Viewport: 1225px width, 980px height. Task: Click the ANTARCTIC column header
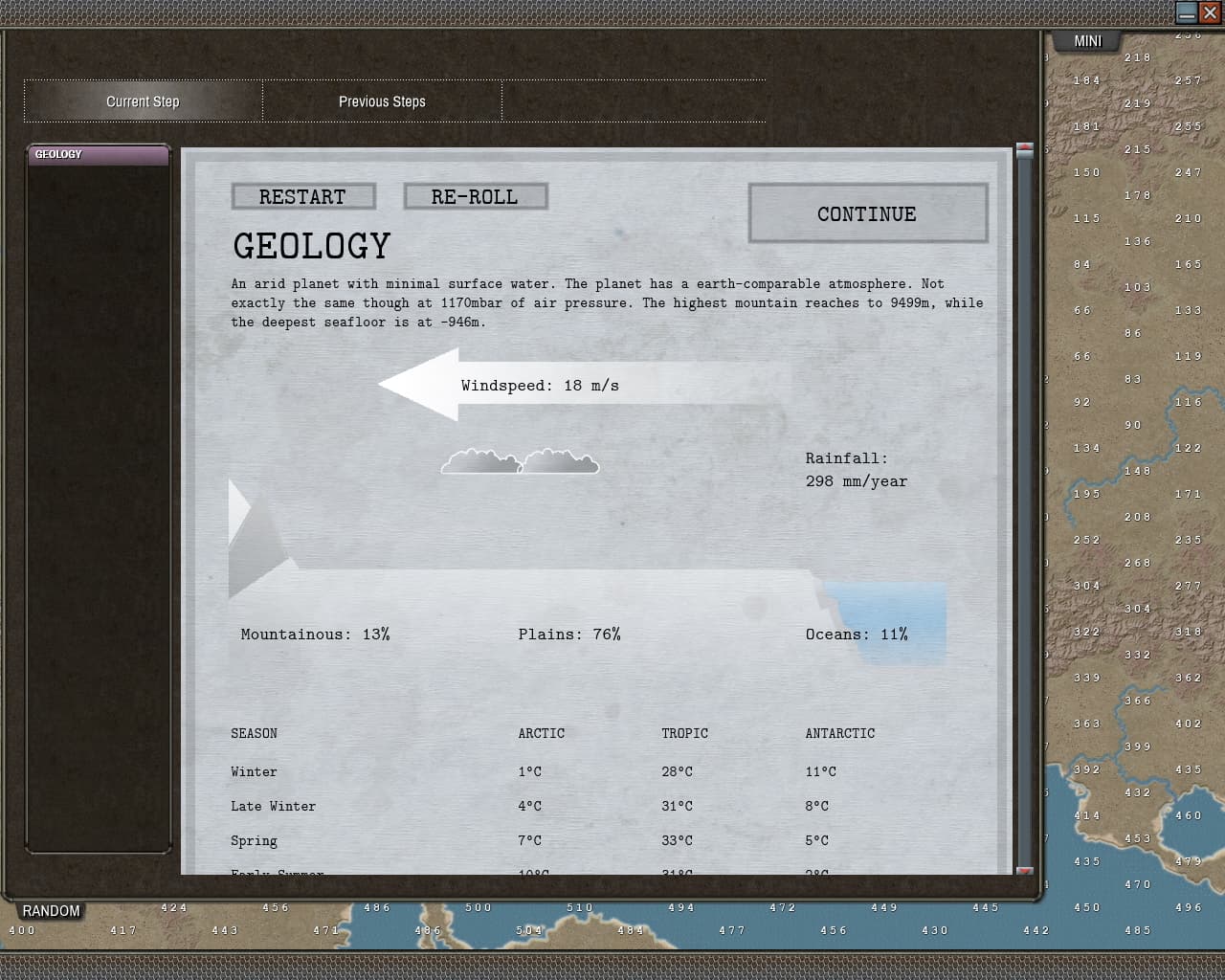pos(840,734)
